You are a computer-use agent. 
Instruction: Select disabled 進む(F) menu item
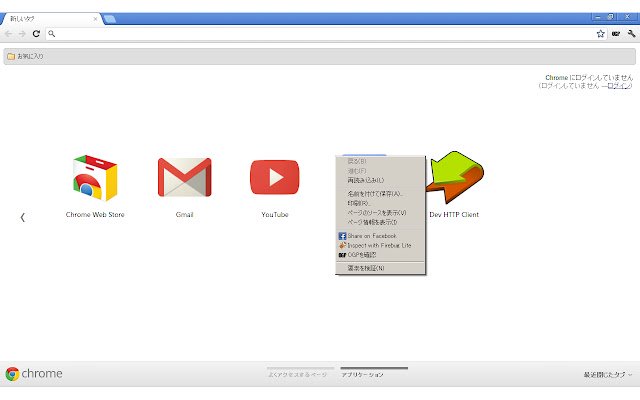tap(380, 171)
